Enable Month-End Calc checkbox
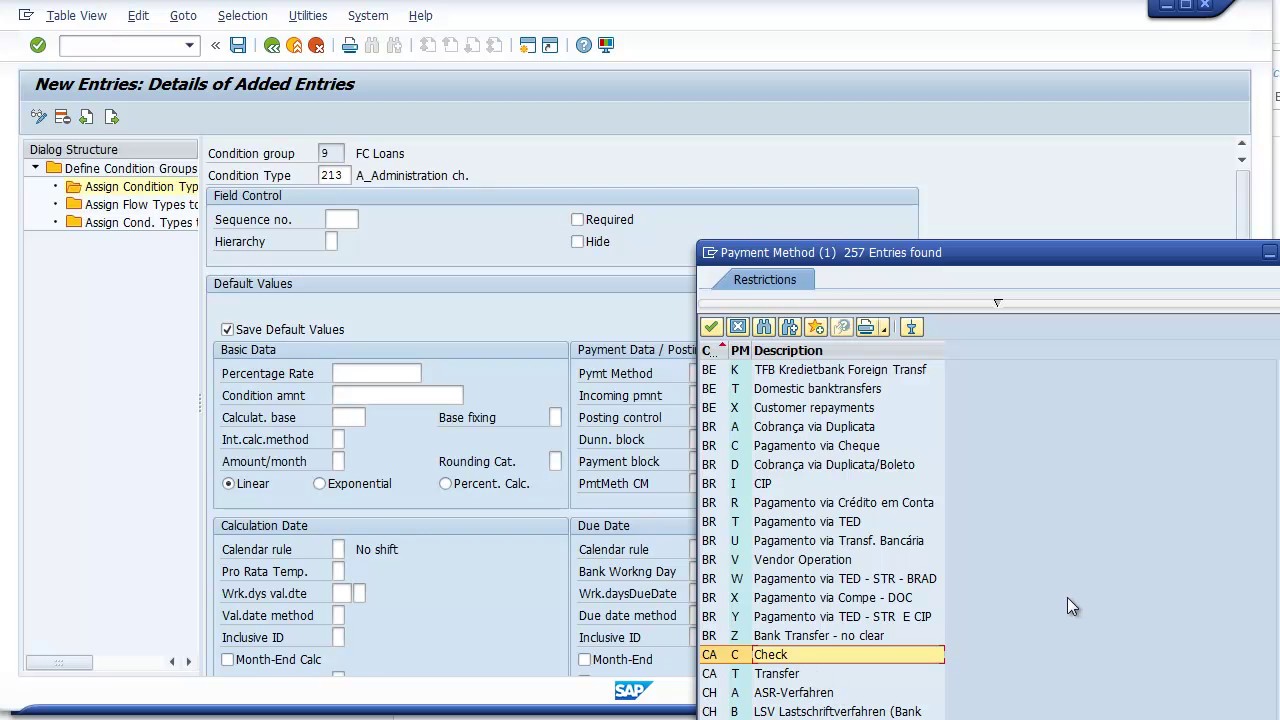 [x=227, y=659]
